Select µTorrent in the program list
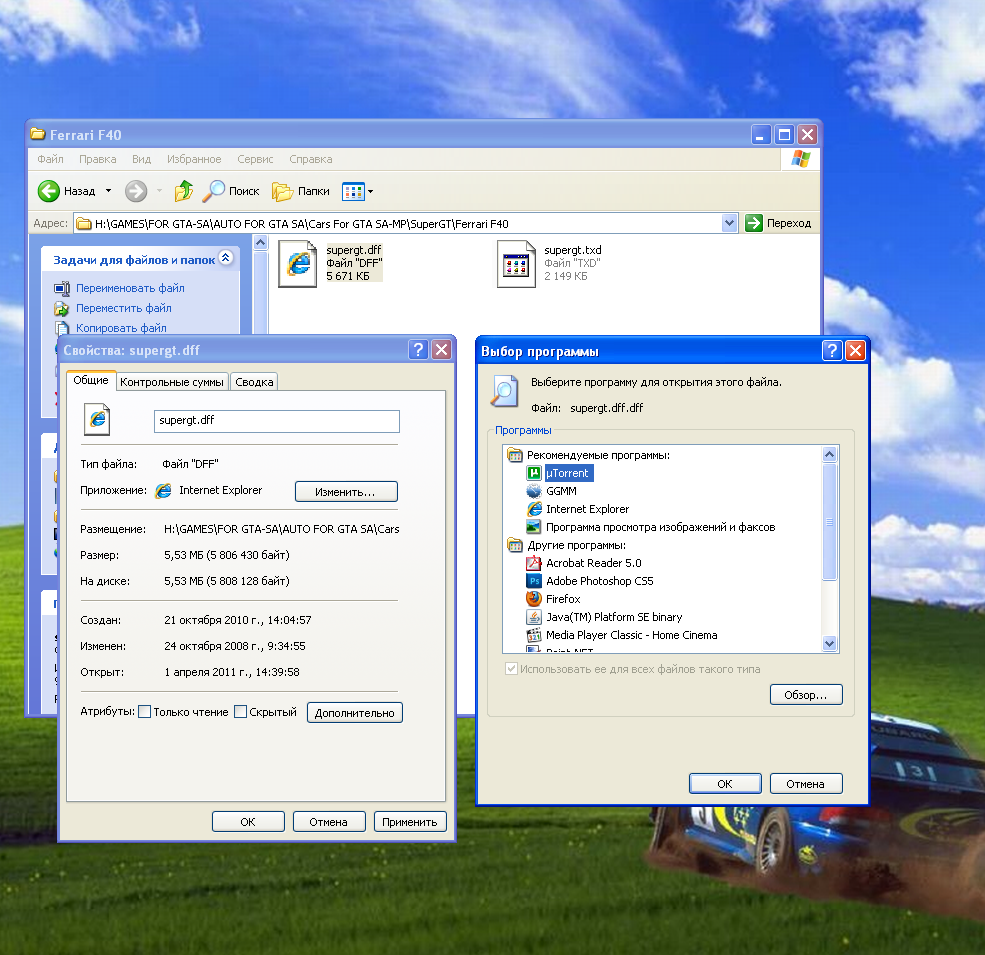 [567, 473]
